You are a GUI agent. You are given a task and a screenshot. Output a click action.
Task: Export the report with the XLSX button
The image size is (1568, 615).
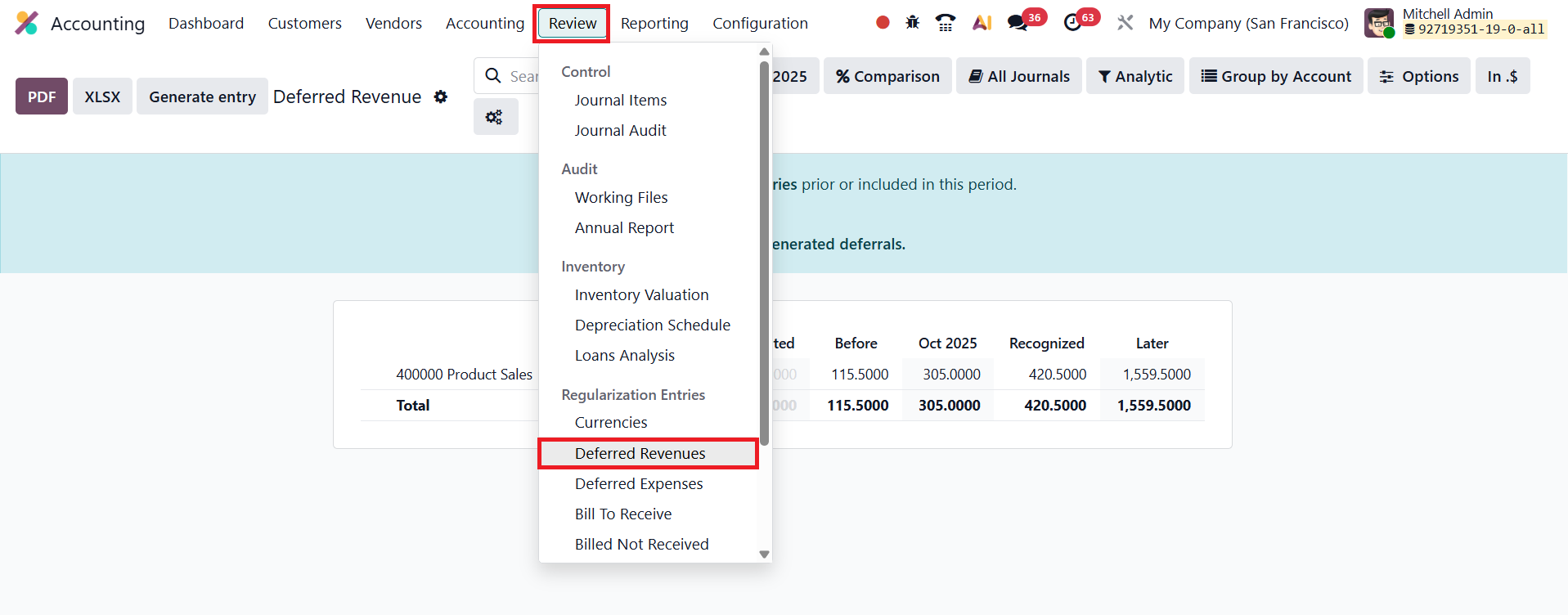click(x=102, y=97)
